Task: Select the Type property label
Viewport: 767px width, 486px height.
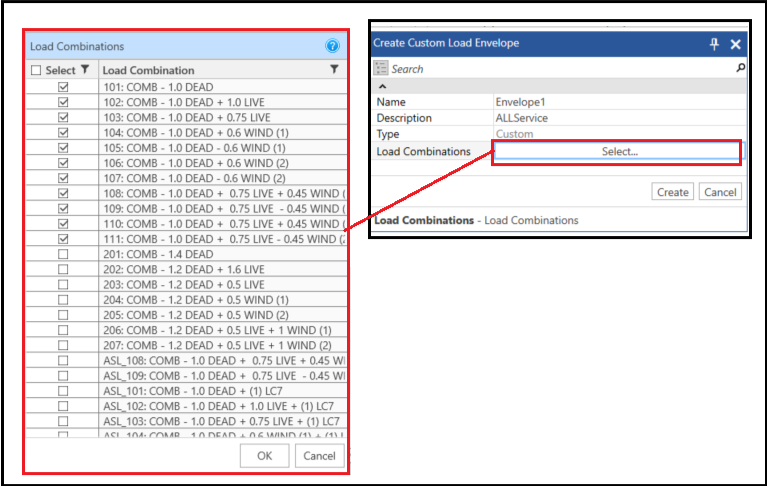Action: [387, 134]
